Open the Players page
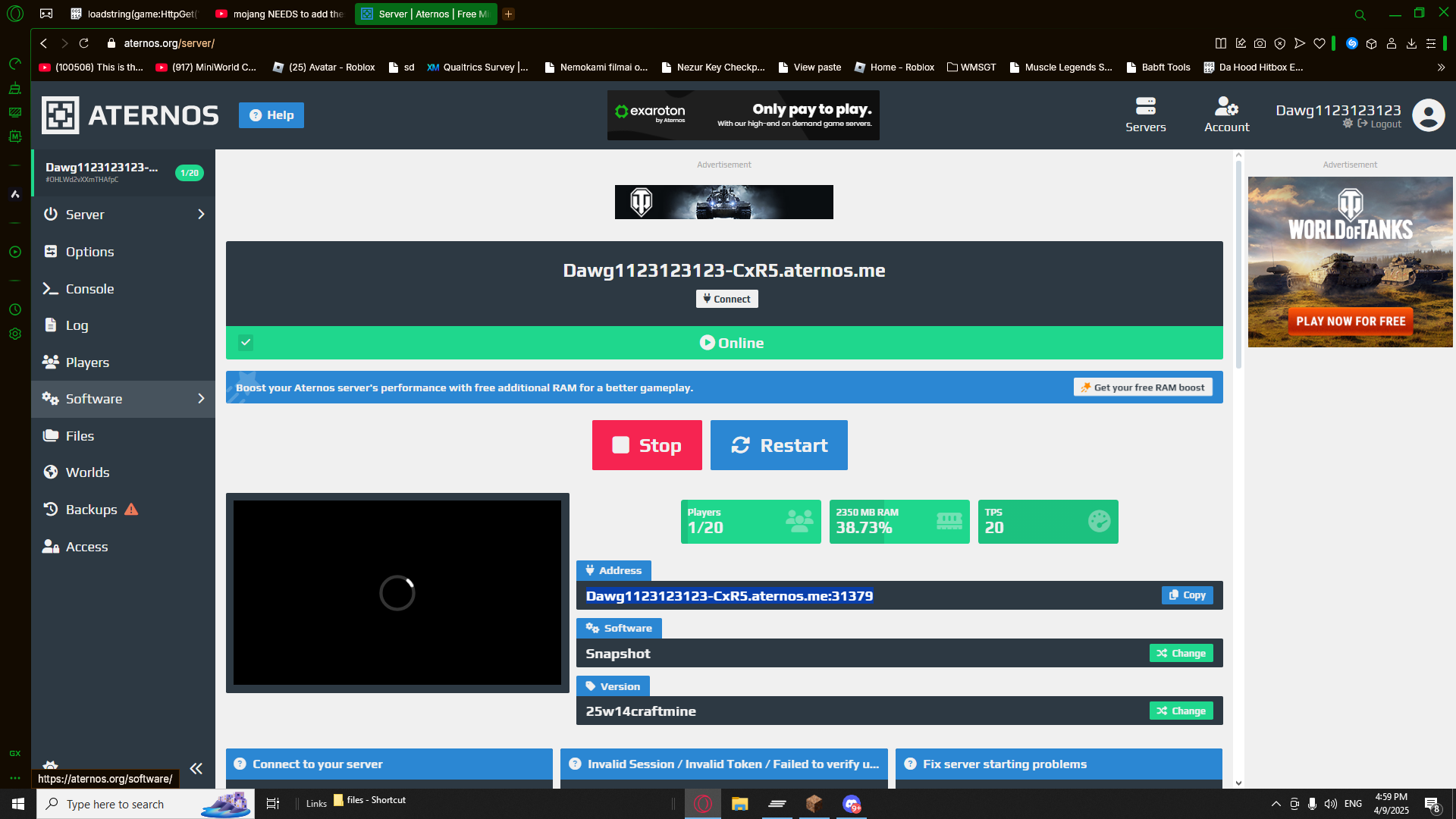The image size is (1456, 819). click(123, 362)
